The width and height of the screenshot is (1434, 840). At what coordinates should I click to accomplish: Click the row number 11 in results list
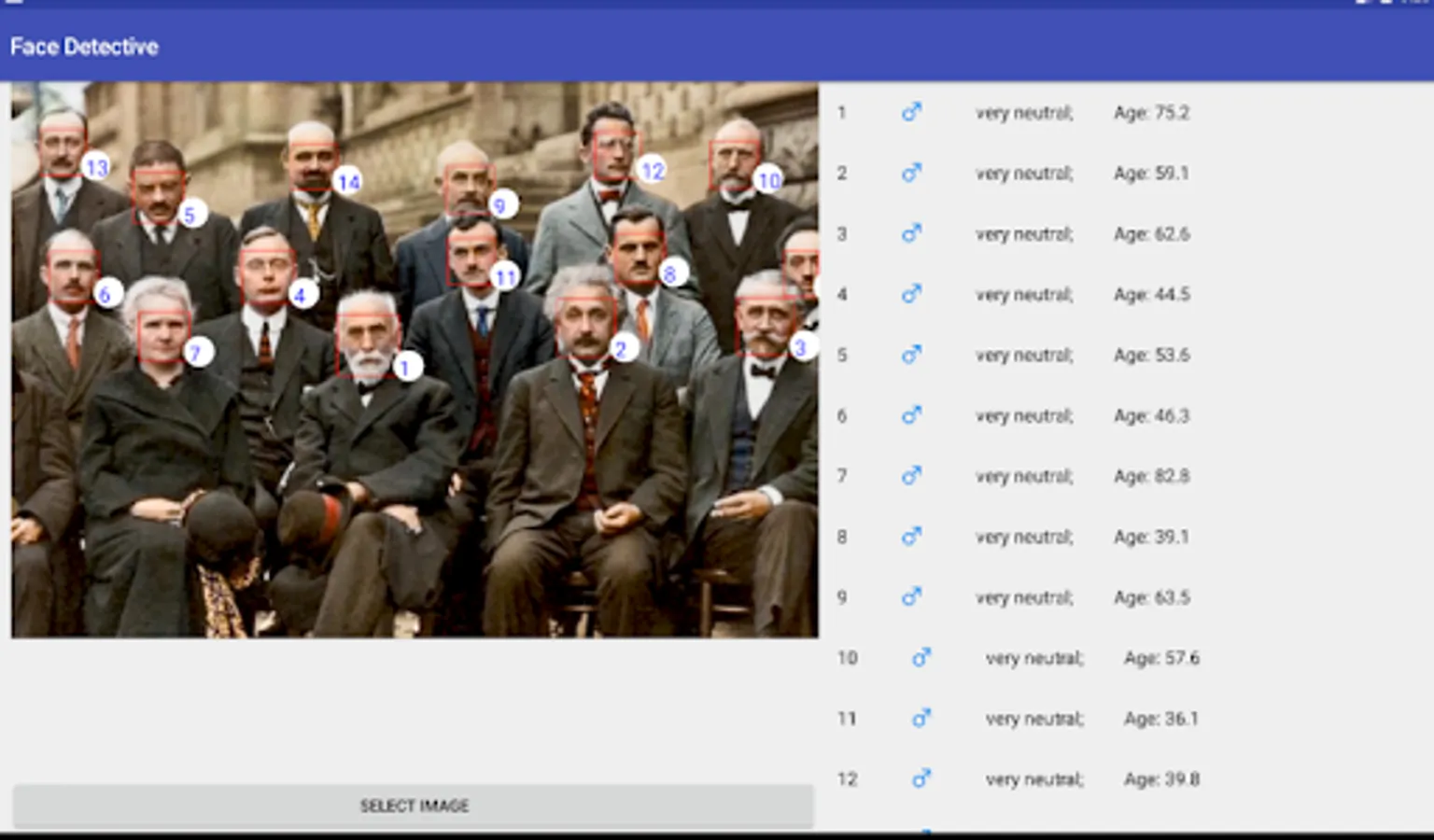pyautogui.click(x=847, y=719)
